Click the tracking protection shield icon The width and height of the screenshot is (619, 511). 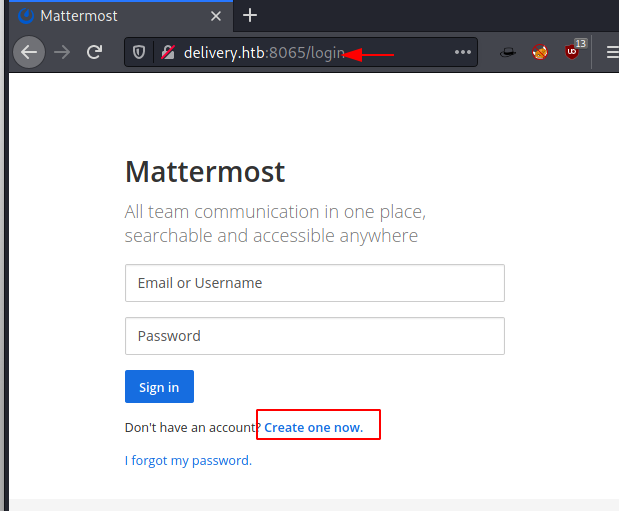click(140, 52)
